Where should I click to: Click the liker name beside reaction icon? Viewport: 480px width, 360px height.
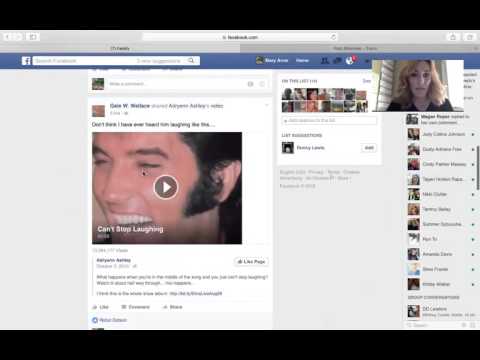click(x=113, y=320)
